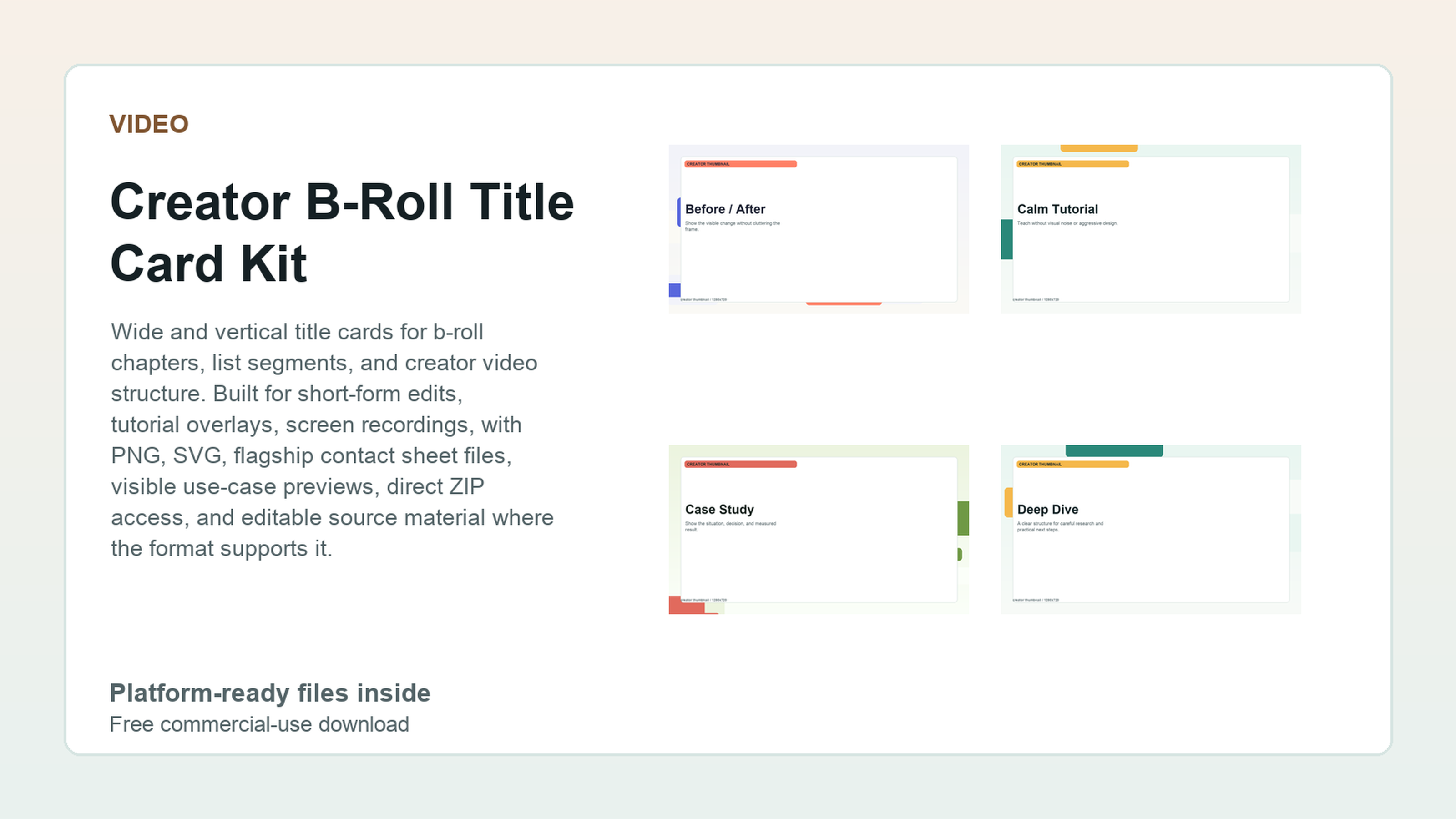Click the 'Platform-ready files inside' text
1456x819 pixels.
click(270, 693)
